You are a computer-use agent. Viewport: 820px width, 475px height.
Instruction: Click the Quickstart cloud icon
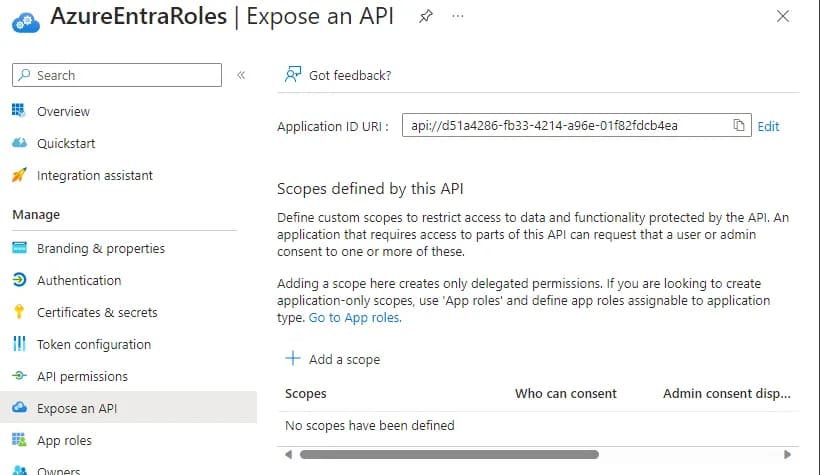point(19,142)
